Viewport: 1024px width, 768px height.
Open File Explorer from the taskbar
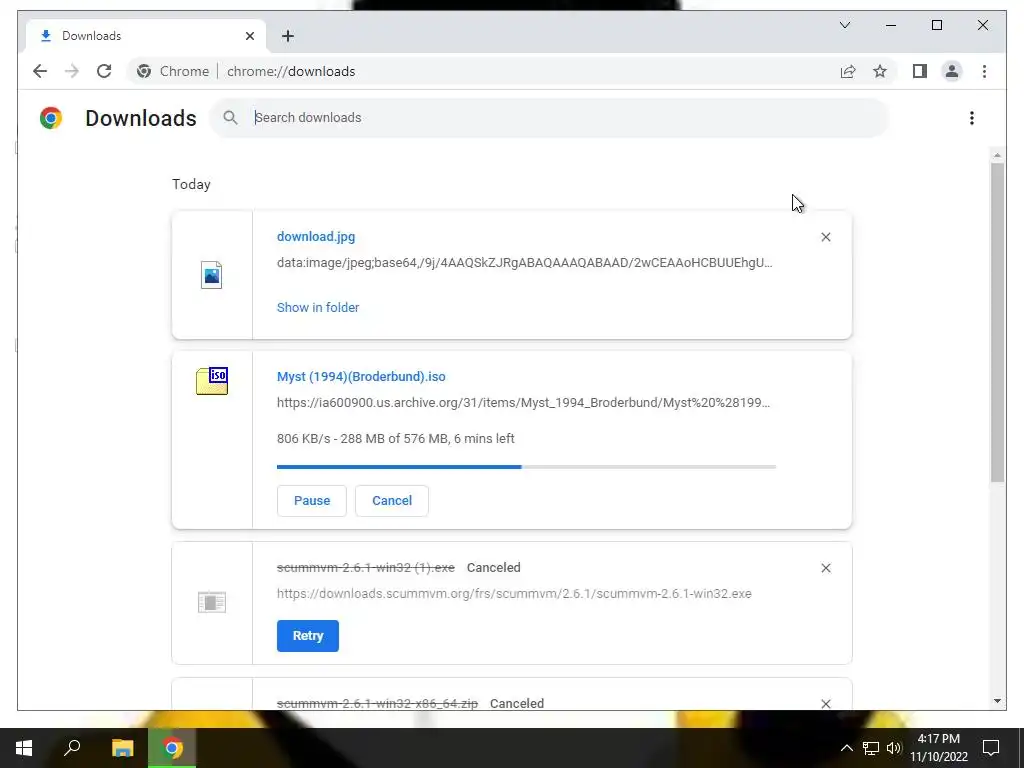click(x=122, y=748)
